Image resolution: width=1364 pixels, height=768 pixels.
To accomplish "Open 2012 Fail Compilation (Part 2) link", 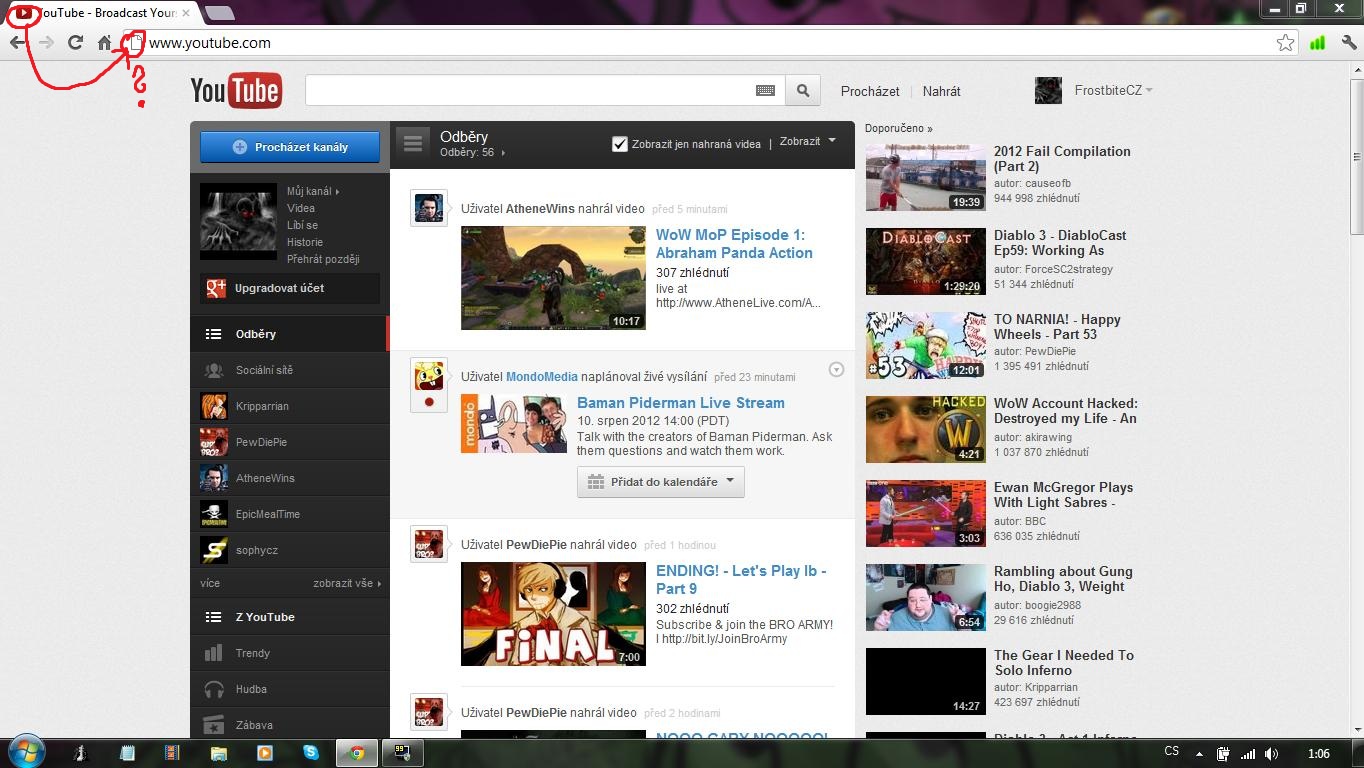I will [1062, 159].
